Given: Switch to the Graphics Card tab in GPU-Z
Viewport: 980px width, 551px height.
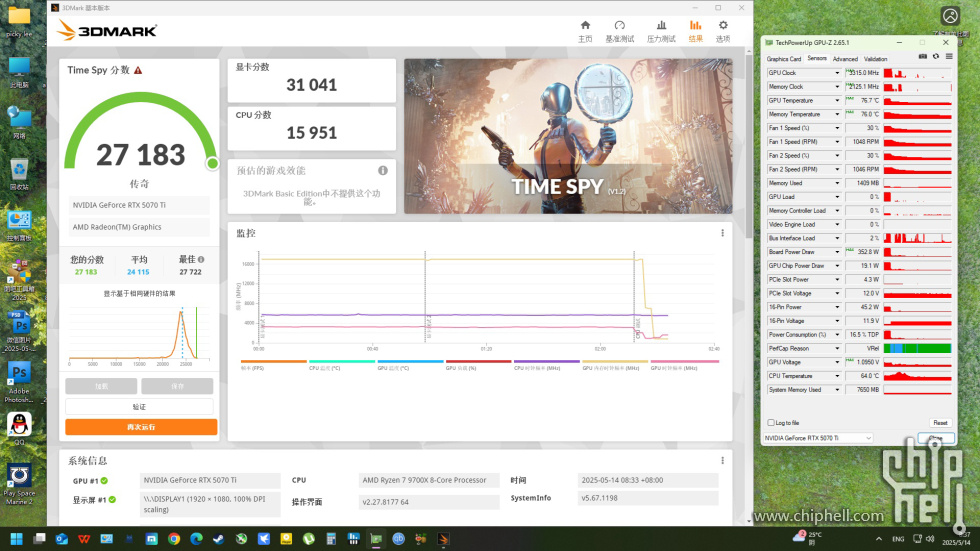Looking at the screenshot, I should click(784, 59).
